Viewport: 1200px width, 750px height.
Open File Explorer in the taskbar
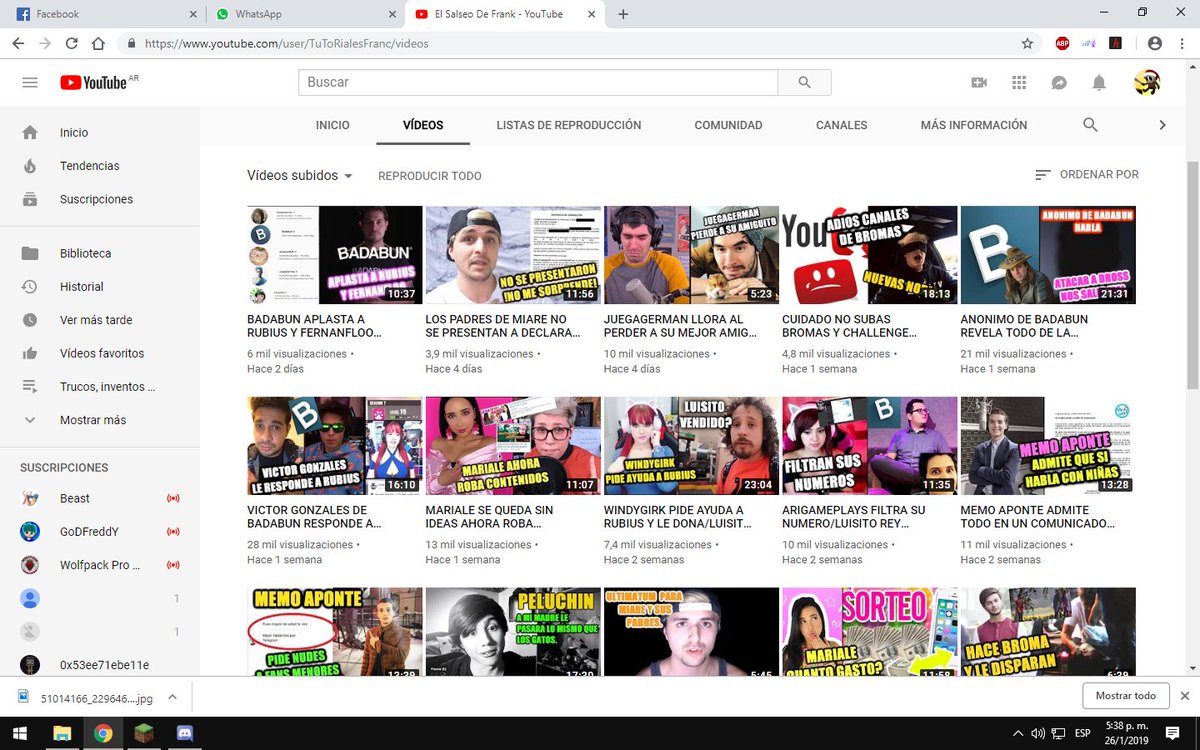pyautogui.click(x=62, y=733)
